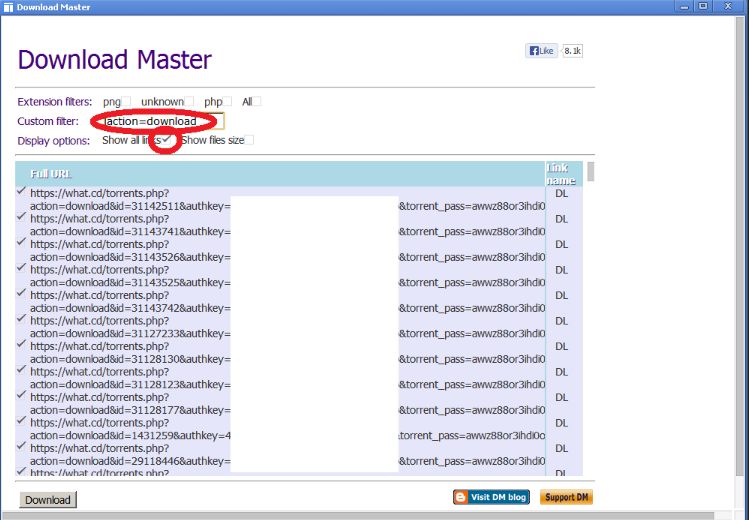Uncheck the link with id=31128123
Screen dimensions: 749x520
click(x=21, y=370)
